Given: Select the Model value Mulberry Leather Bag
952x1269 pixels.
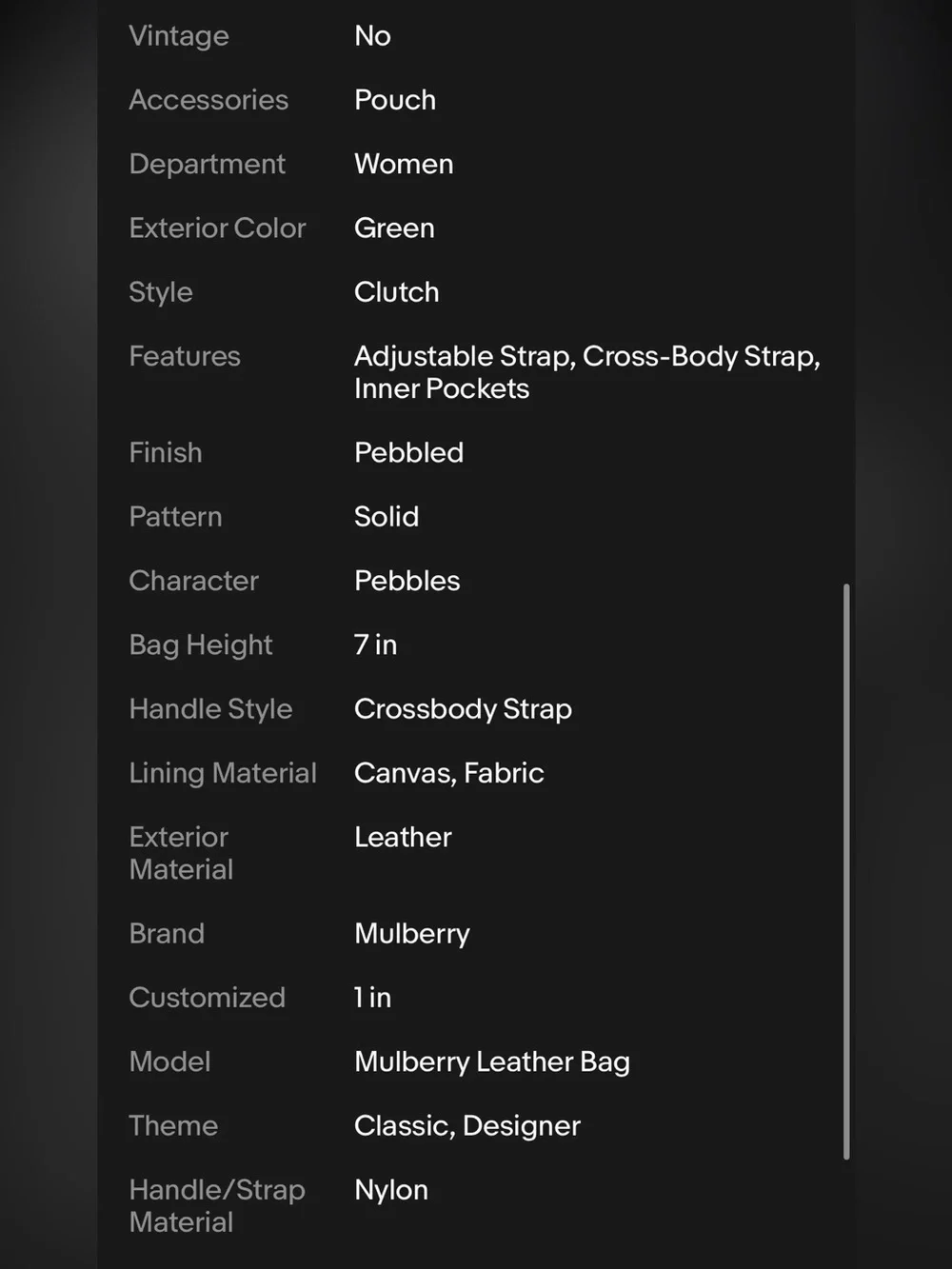Looking at the screenshot, I should pos(491,1062).
